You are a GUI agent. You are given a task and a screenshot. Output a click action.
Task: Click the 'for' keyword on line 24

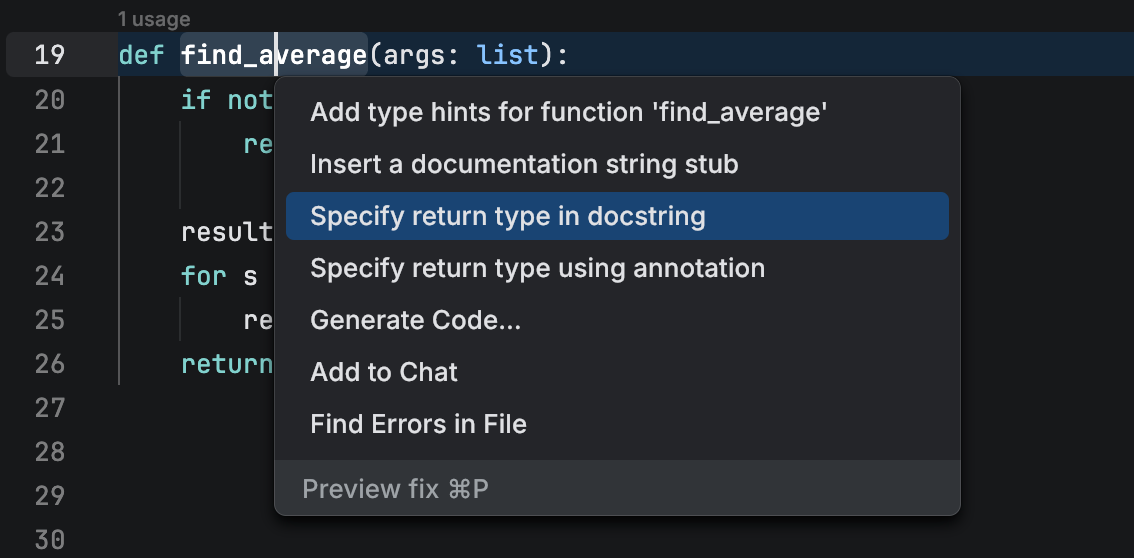203,276
